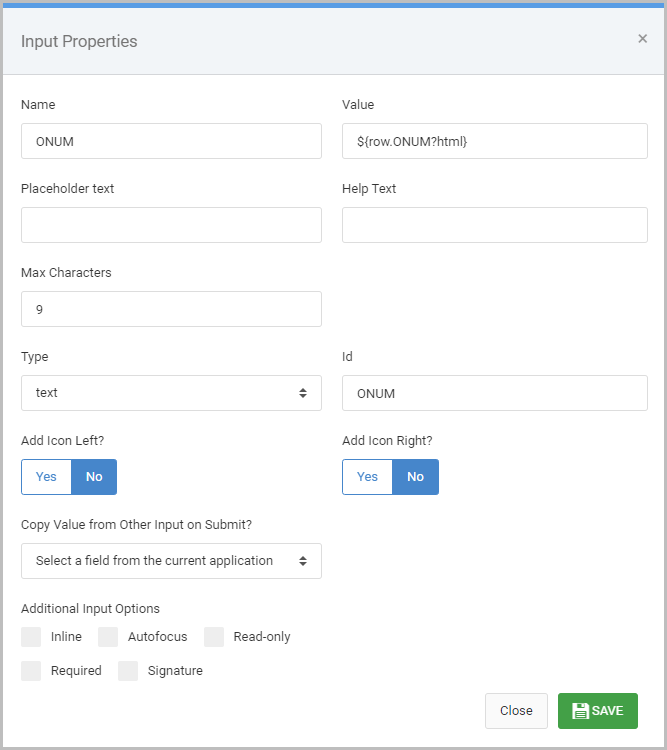Image resolution: width=667 pixels, height=750 pixels.
Task: Click the Id input field
Action: tap(495, 393)
